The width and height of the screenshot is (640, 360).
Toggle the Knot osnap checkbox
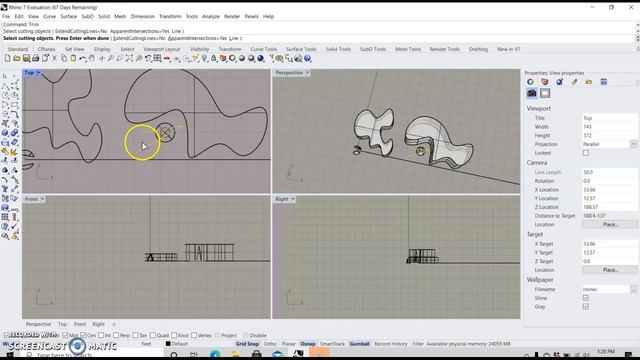point(174,336)
